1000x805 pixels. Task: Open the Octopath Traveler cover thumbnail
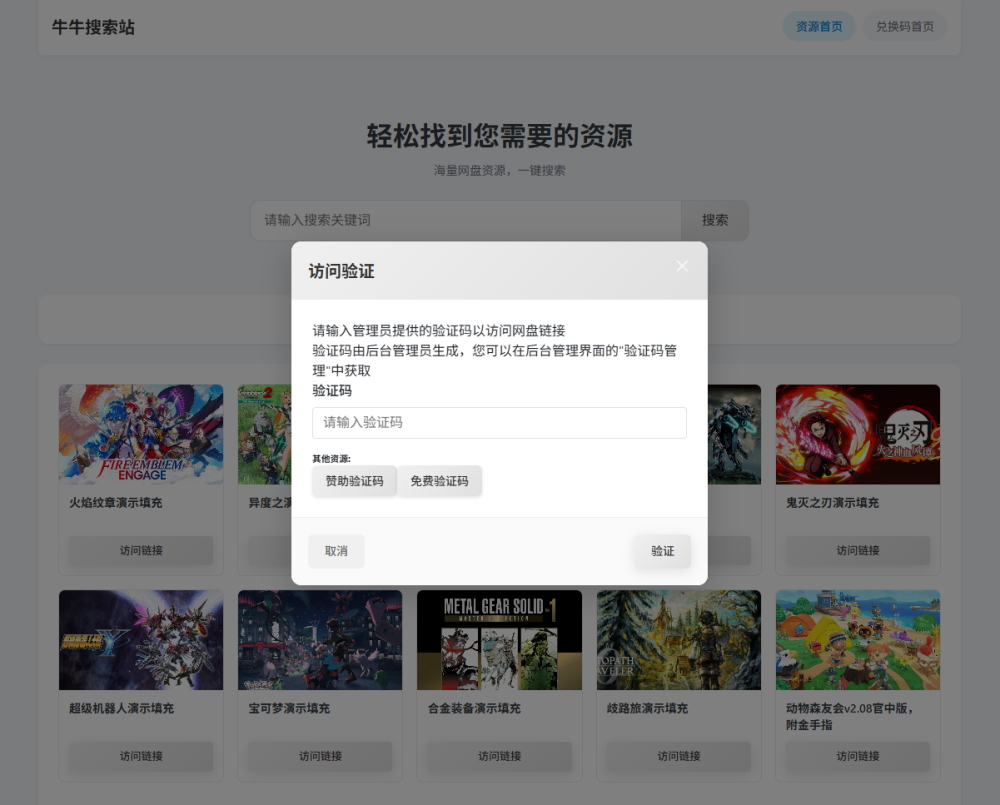tap(678, 639)
